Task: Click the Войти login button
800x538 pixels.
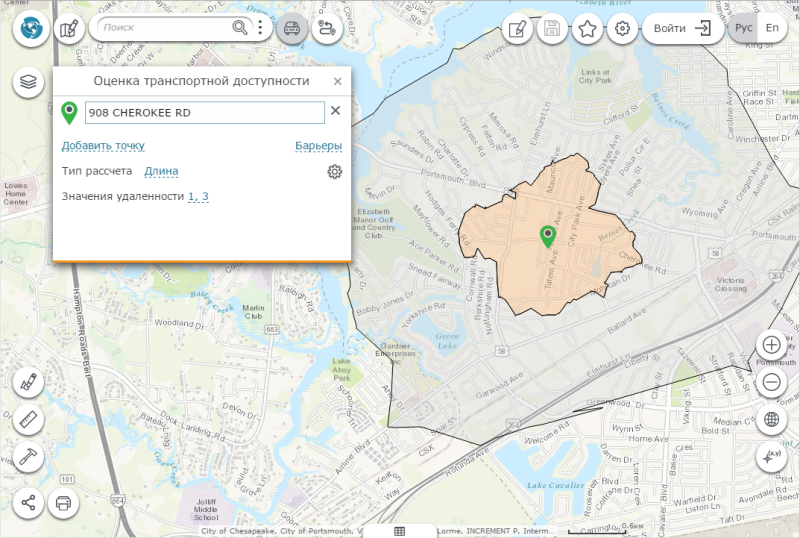Action: click(682, 28)
